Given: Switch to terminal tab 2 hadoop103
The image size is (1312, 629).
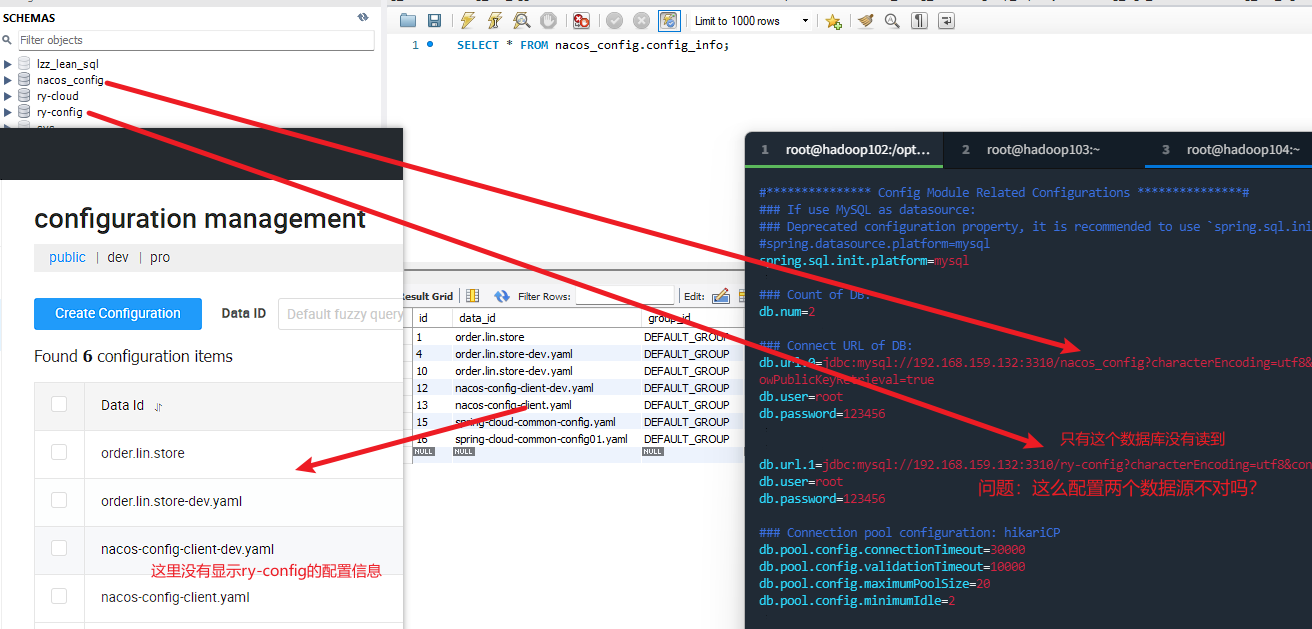Looking at the screenshot, I should tap(1043, 149).
